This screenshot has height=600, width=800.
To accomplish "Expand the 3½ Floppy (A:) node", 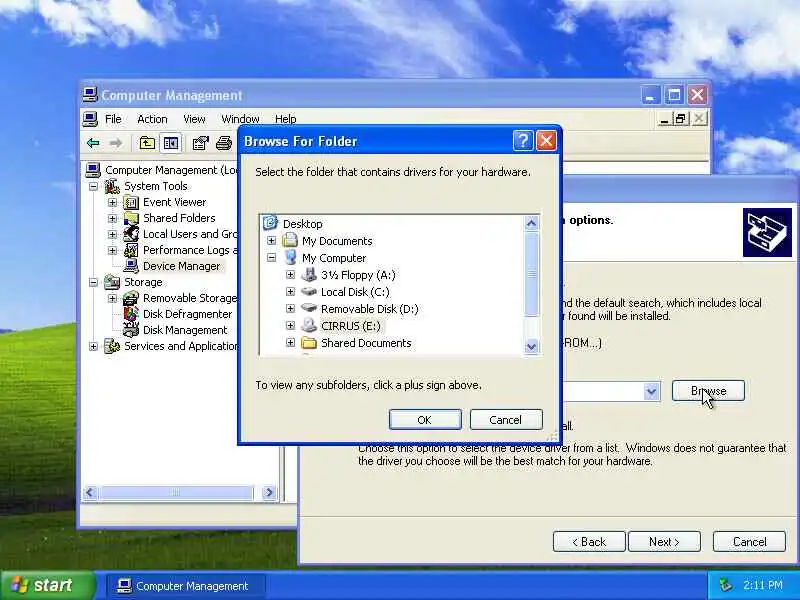I will [x=290, y=274].
